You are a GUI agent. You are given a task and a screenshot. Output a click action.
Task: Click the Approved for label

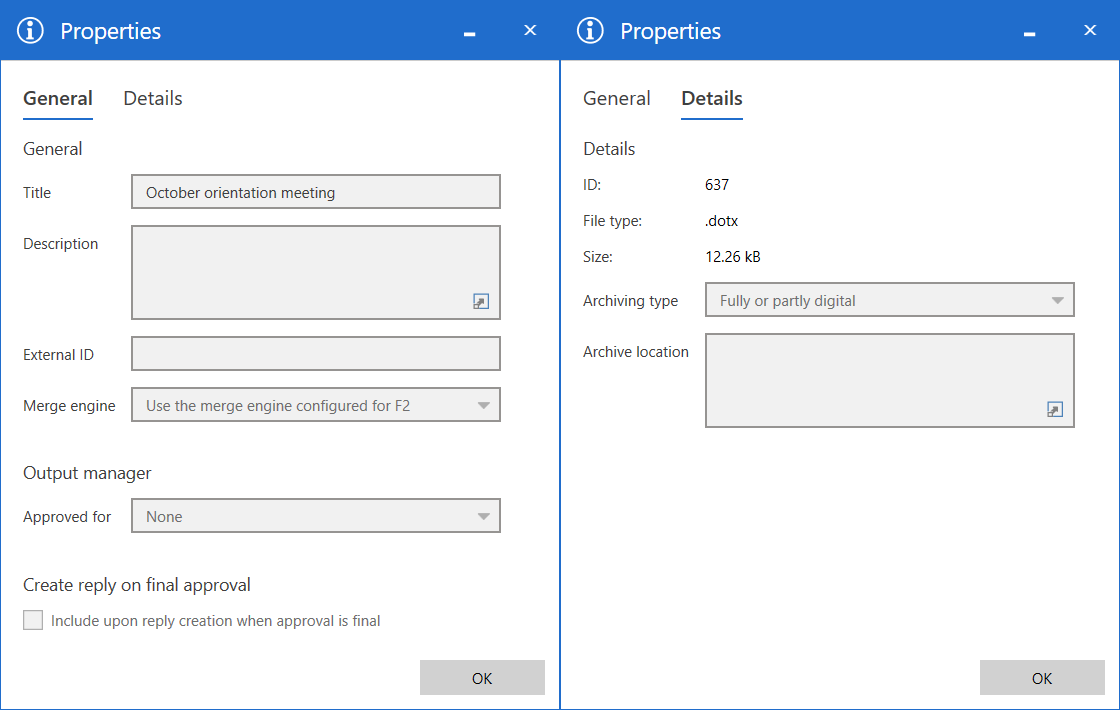tap(67, 516)
